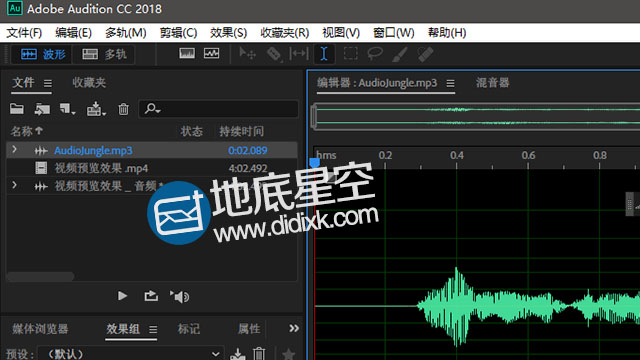Delete selected file with trash icon
Screen dimensions: 640x360
point(123,109)
